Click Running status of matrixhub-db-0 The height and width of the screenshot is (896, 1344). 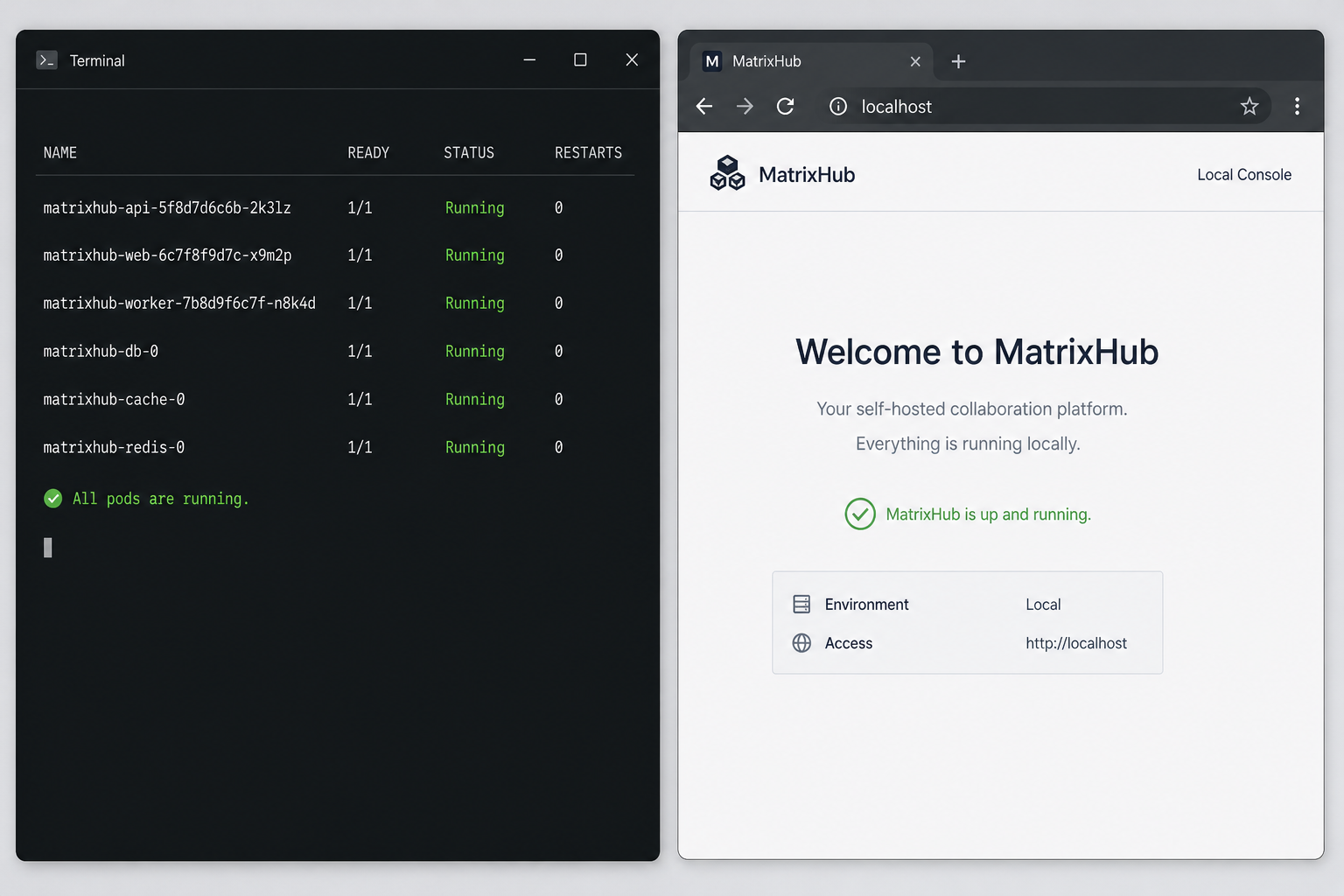pyautogui.click(x=475, y=352)
